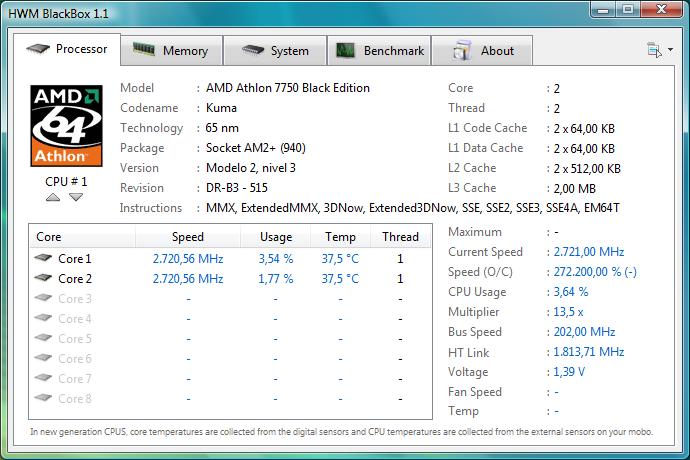The image size is (690, 460).
Task: Click revision value DR-B3 - 515
Action: (x=237, y=188)
